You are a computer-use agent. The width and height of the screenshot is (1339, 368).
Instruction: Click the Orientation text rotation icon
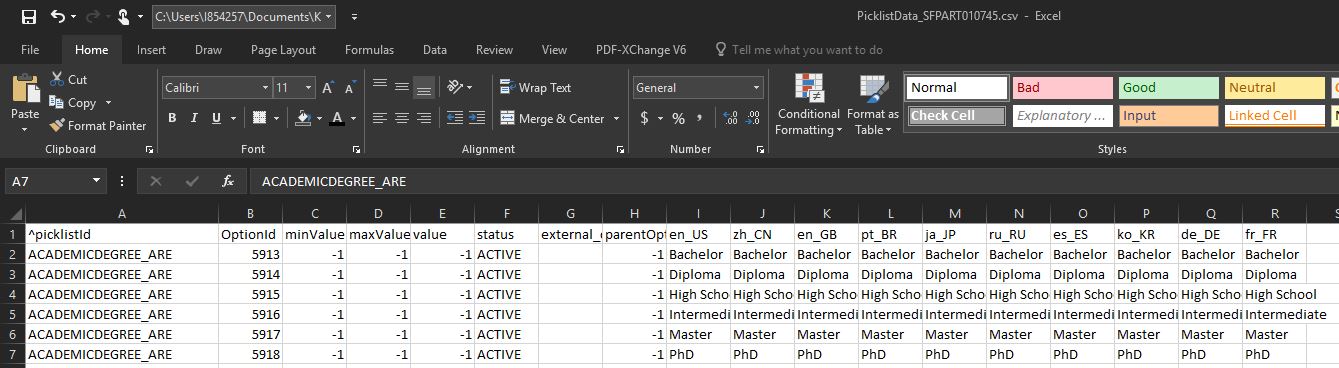pyautogui.click(x=455, y=88)
